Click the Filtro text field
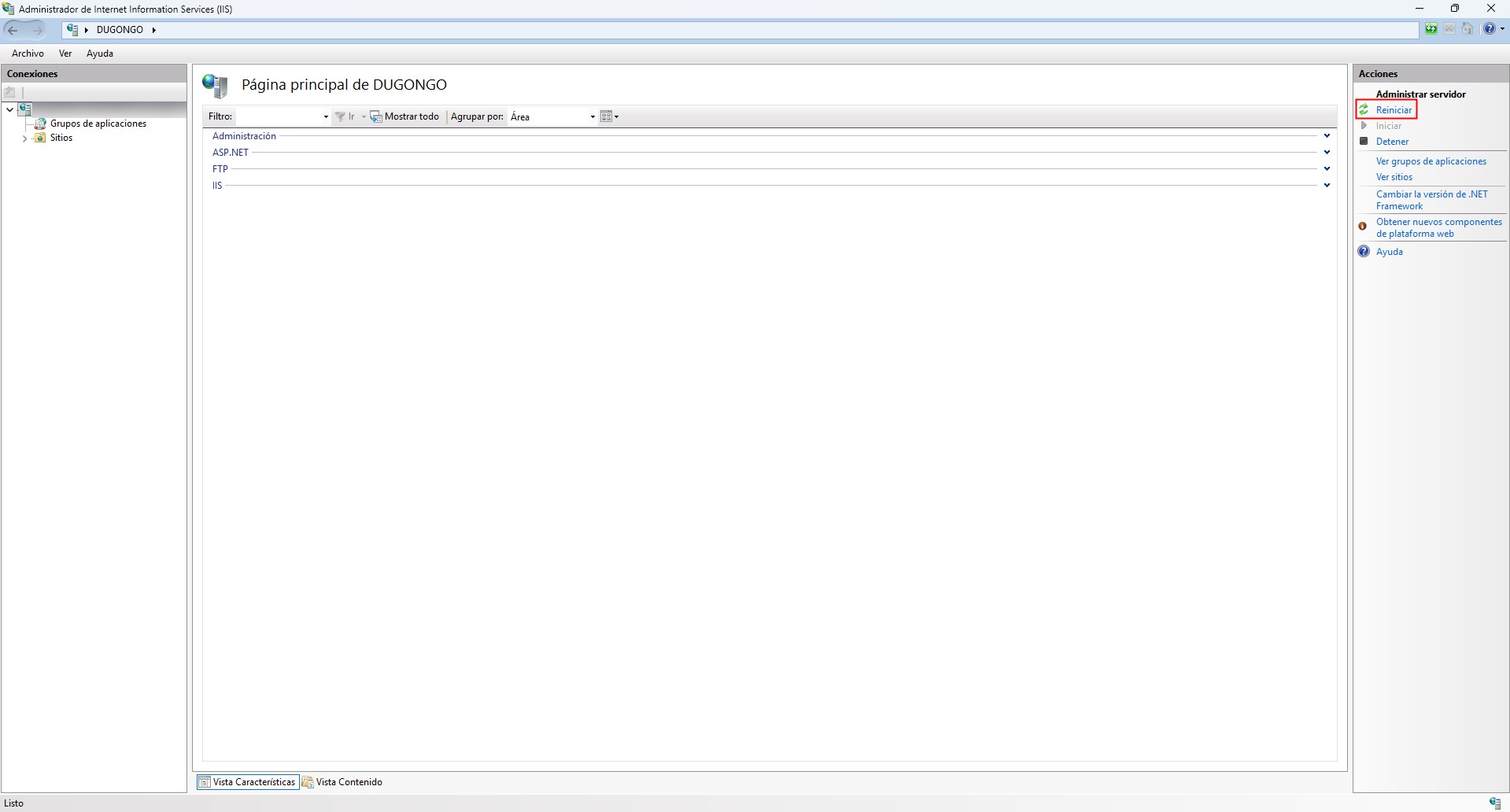This screenshot has width=1510, height=812. [x=279, y=116]
